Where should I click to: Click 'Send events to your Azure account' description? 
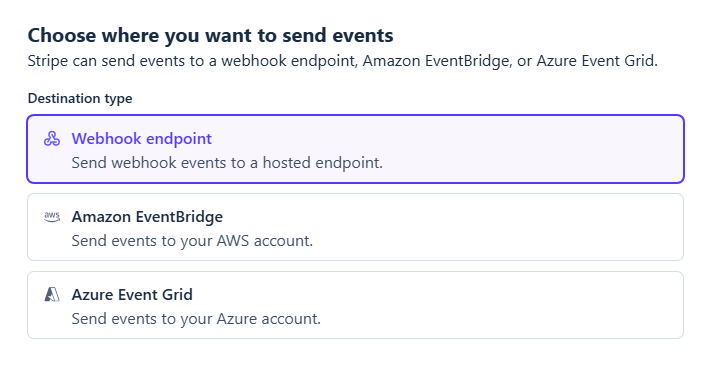pos(196,319)
